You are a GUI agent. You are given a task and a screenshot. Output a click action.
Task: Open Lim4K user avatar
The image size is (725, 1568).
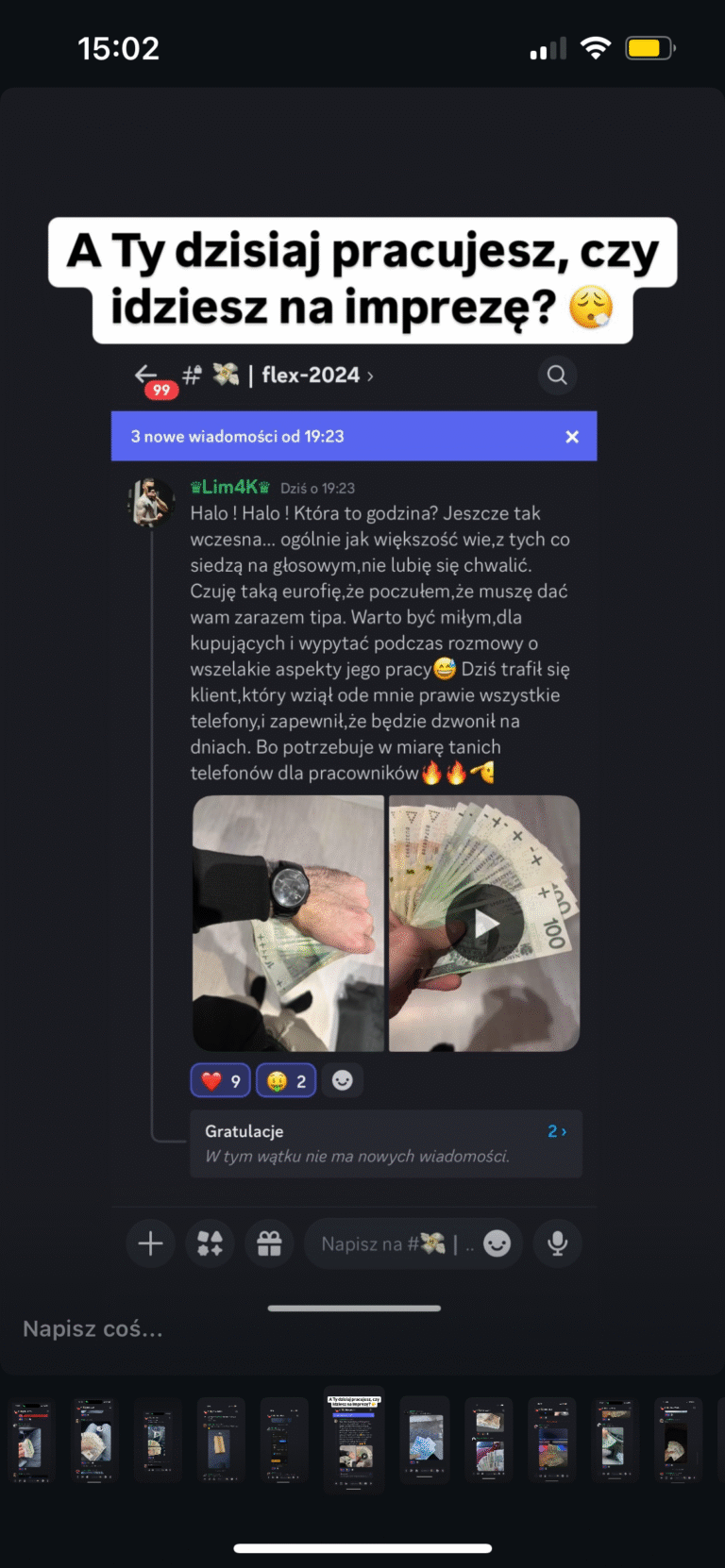point(151,501)
